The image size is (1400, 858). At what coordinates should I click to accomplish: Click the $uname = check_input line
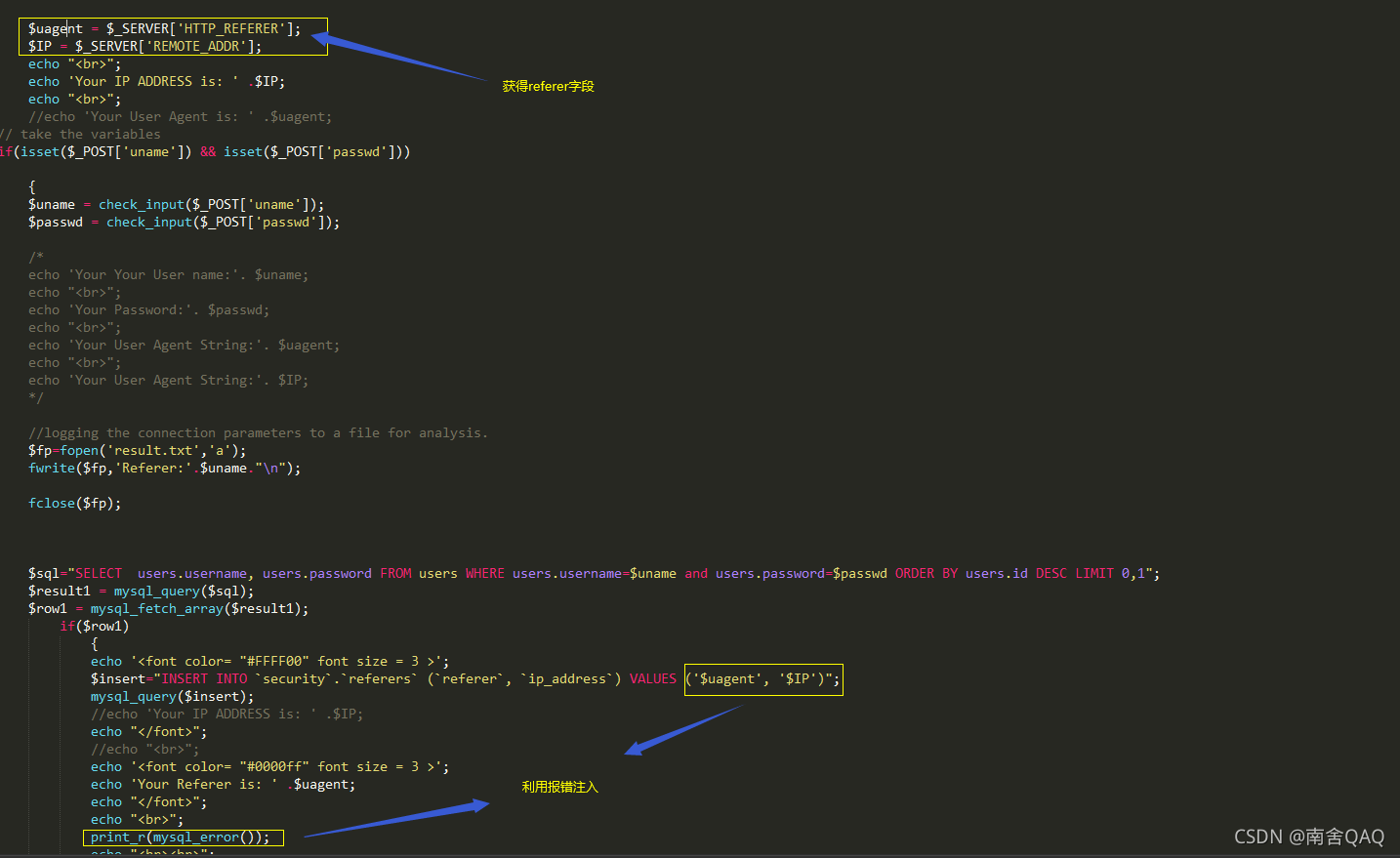[176, 204]
